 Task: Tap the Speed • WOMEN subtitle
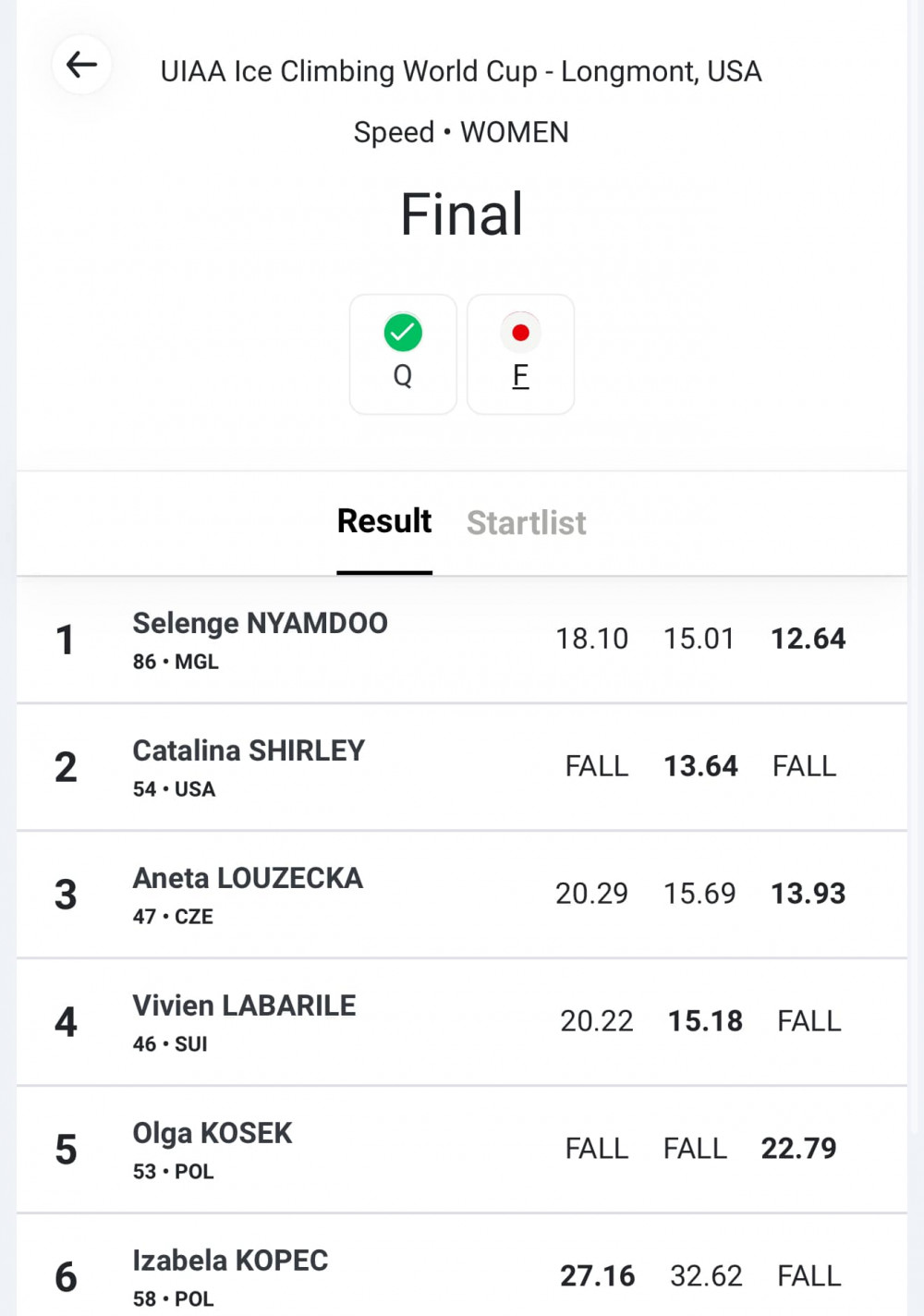[x=461, y=132]
